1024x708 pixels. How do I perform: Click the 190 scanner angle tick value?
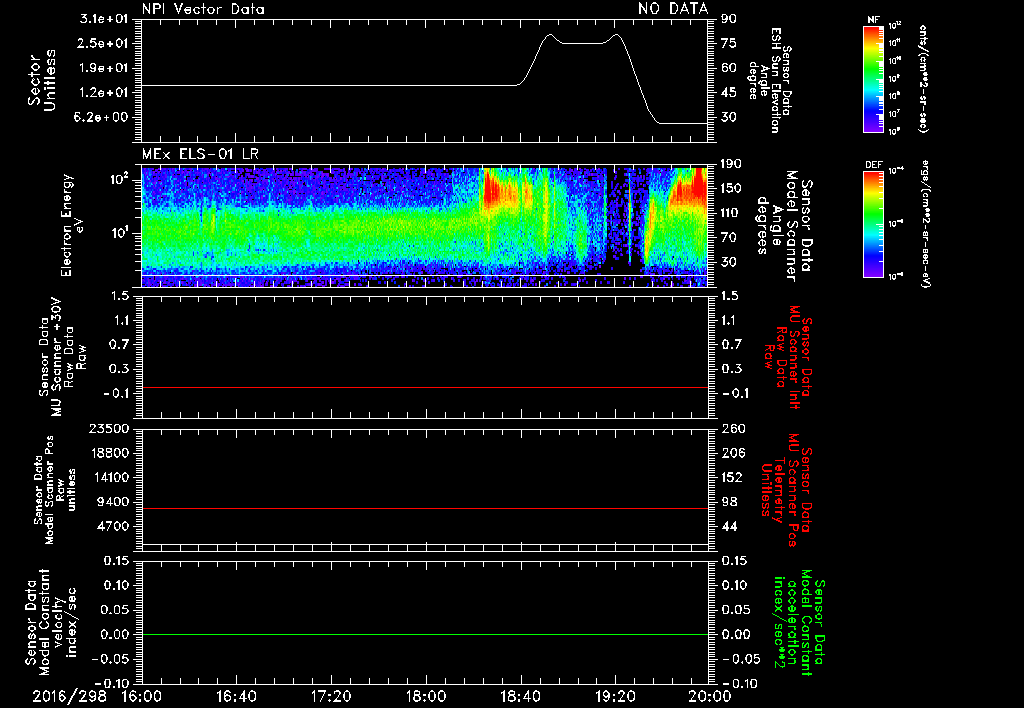733,164
